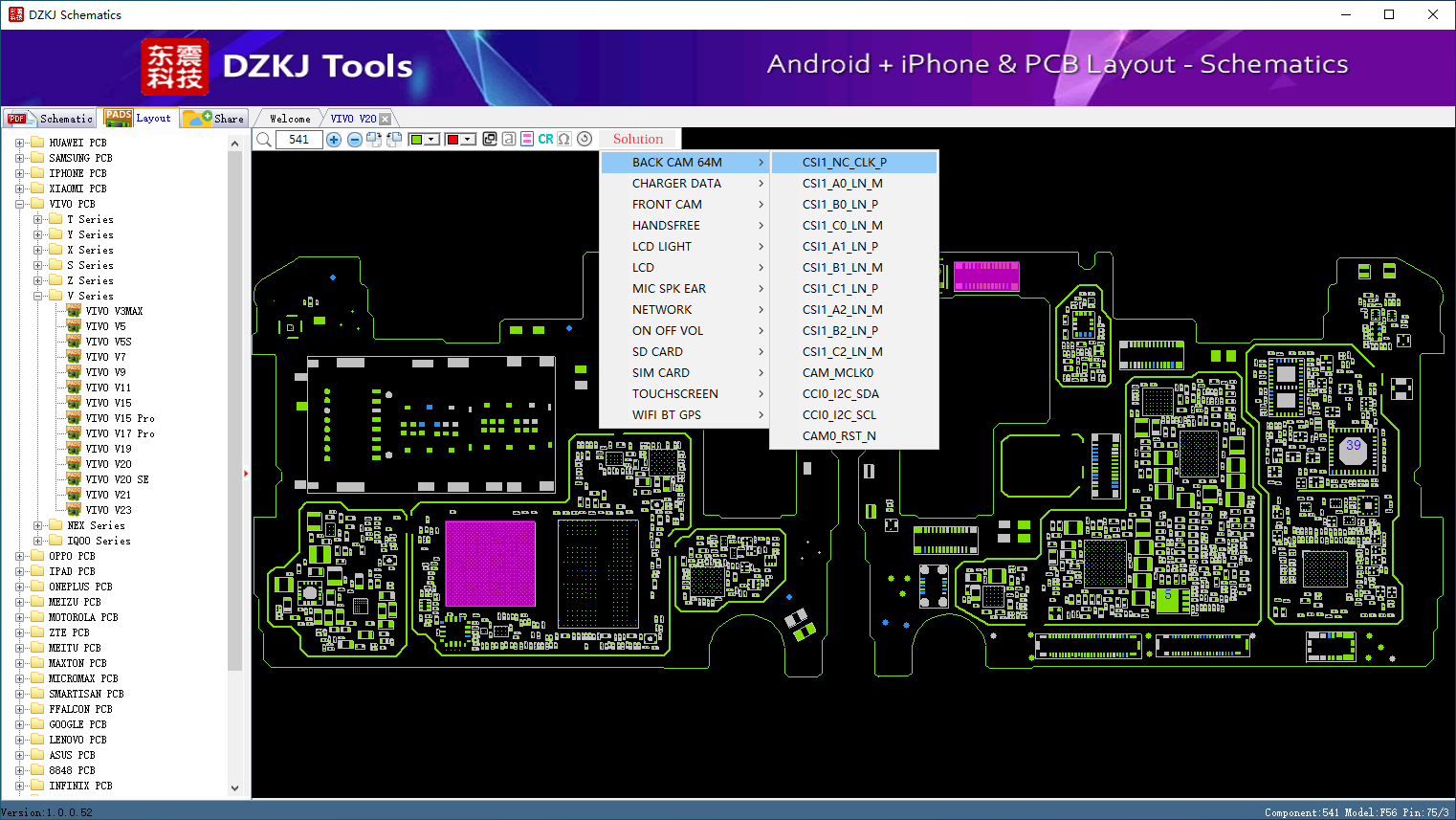Screen dimensions: 1456x820
Task: Collapse the V Series tree node
Action: pos(38,296)
